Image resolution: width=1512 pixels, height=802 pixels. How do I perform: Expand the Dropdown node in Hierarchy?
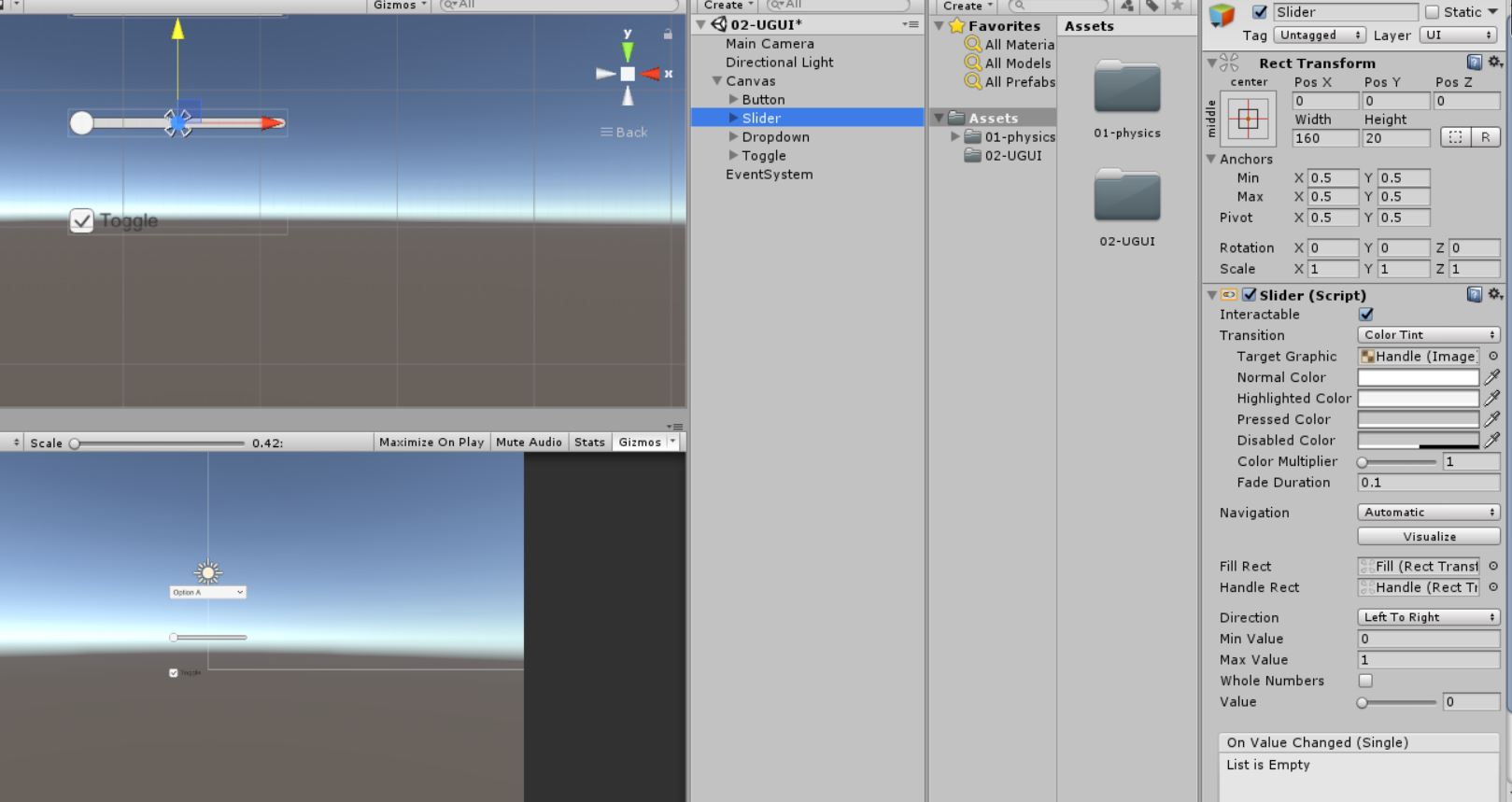(x=733, y=137)
